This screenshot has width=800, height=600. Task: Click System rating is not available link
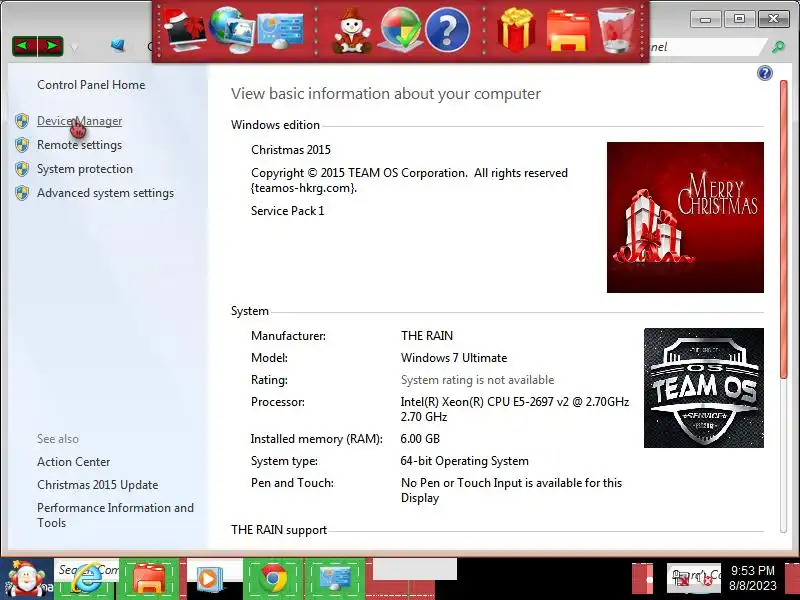click(477, 380)
